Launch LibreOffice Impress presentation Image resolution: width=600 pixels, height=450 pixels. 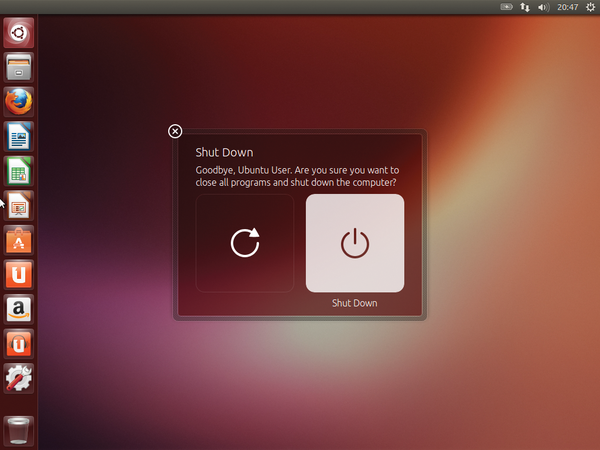coord(18,205)
